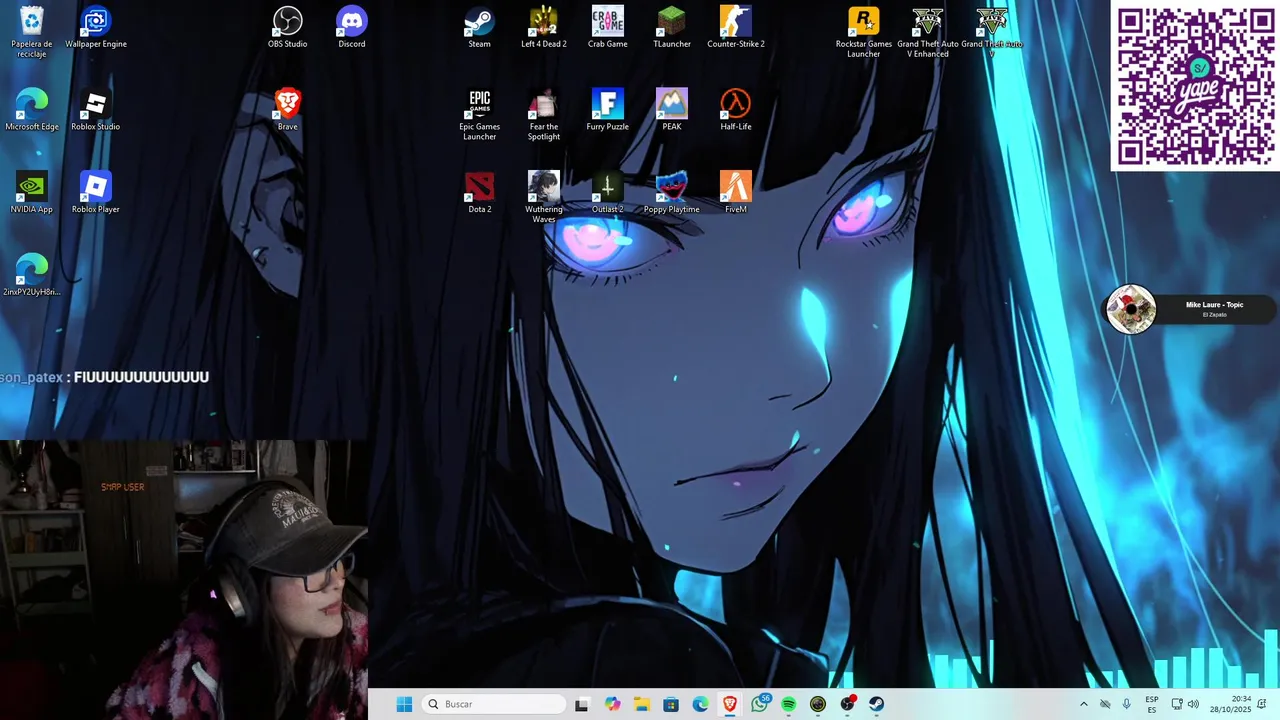Select the Outlast 2 shortcut
The height and width of the screenshot is (720, 1280).
[x=608, y=193]
